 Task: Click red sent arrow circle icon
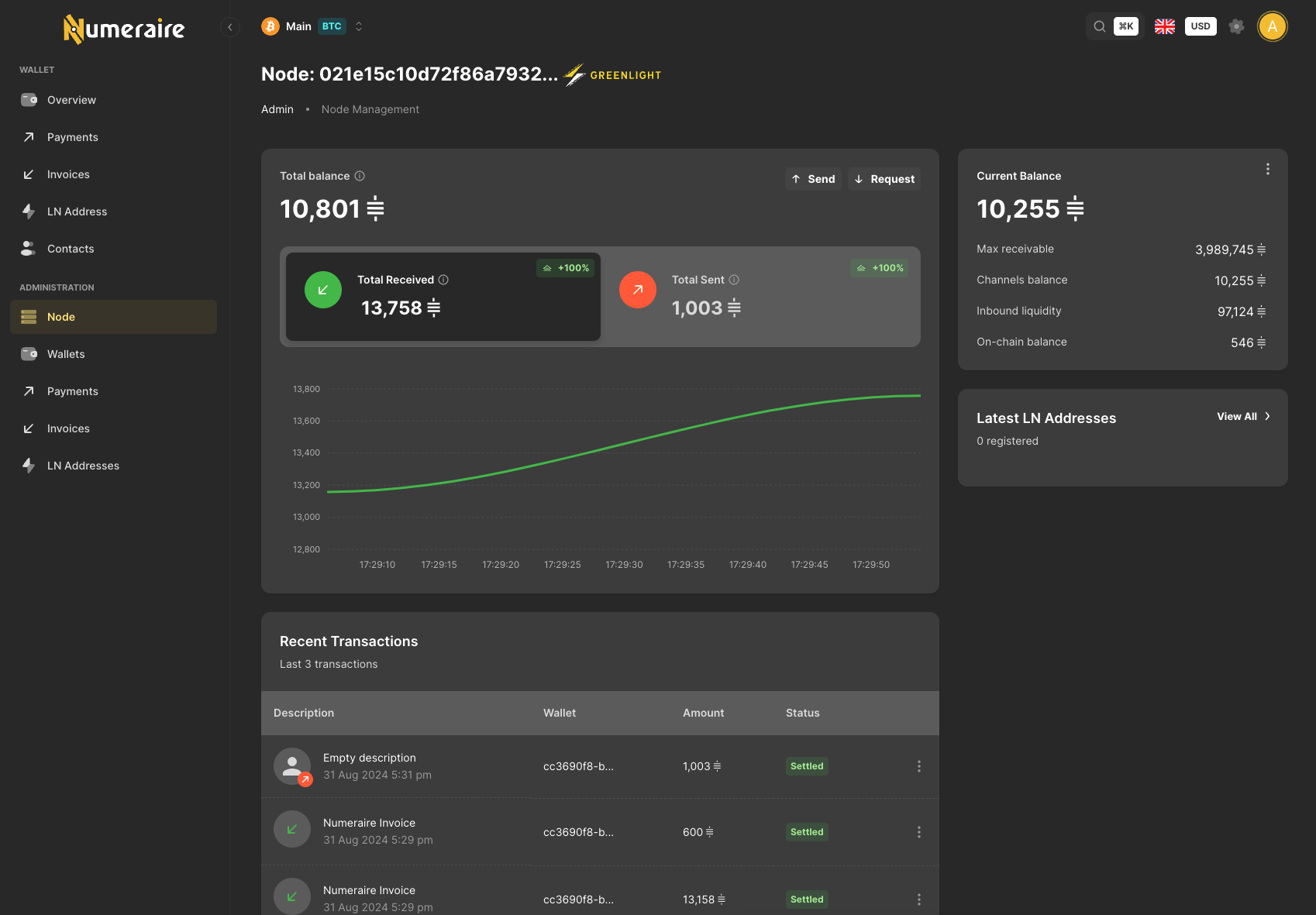click(638, 290)
